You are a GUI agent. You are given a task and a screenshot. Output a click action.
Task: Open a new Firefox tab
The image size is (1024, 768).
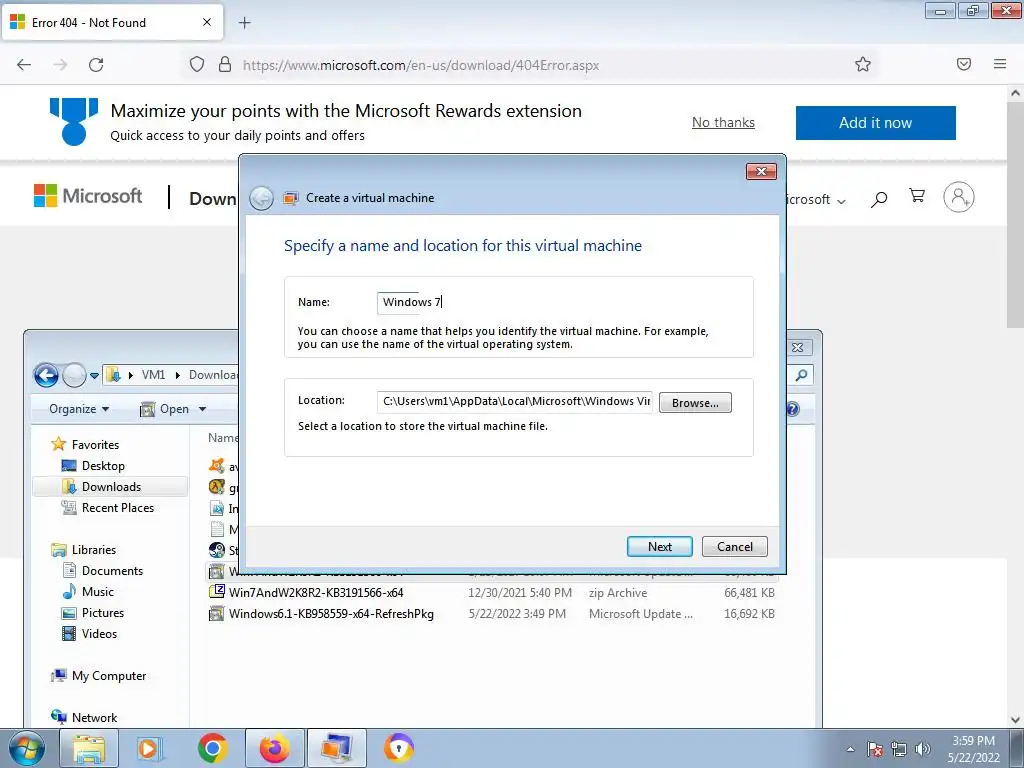[x=244, y=23]
